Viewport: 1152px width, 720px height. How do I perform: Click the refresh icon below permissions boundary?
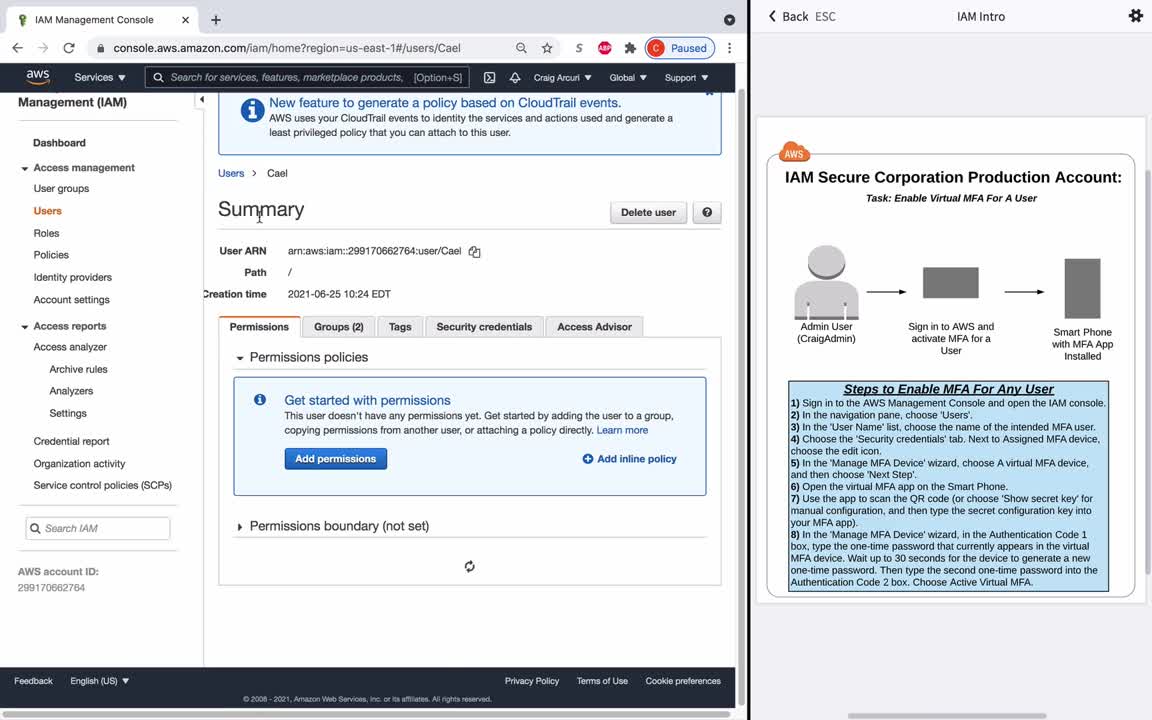pyautogui.click(x=469, y=566)
